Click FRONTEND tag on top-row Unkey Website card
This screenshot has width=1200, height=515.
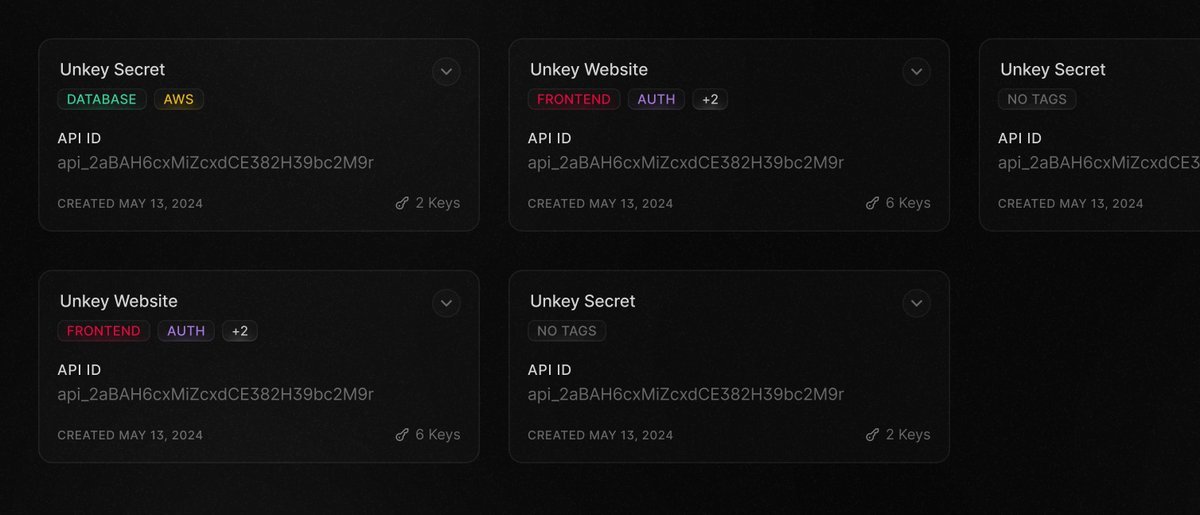tap(574, 99)
